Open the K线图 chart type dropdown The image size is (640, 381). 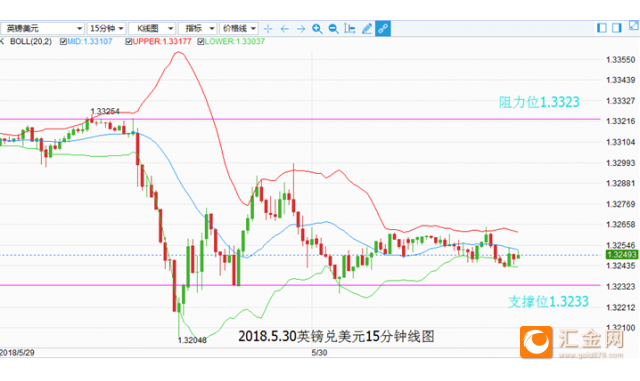[x=152, y=29]
